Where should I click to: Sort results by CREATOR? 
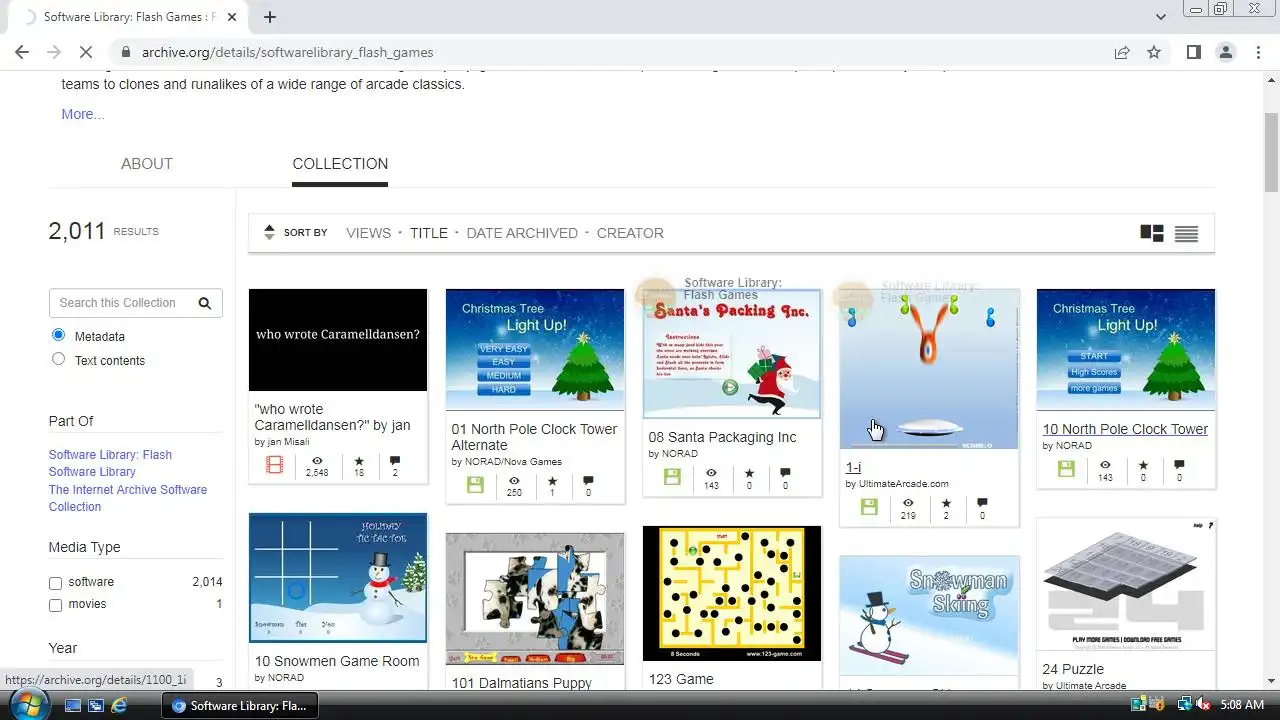click(x=630, y=233)
